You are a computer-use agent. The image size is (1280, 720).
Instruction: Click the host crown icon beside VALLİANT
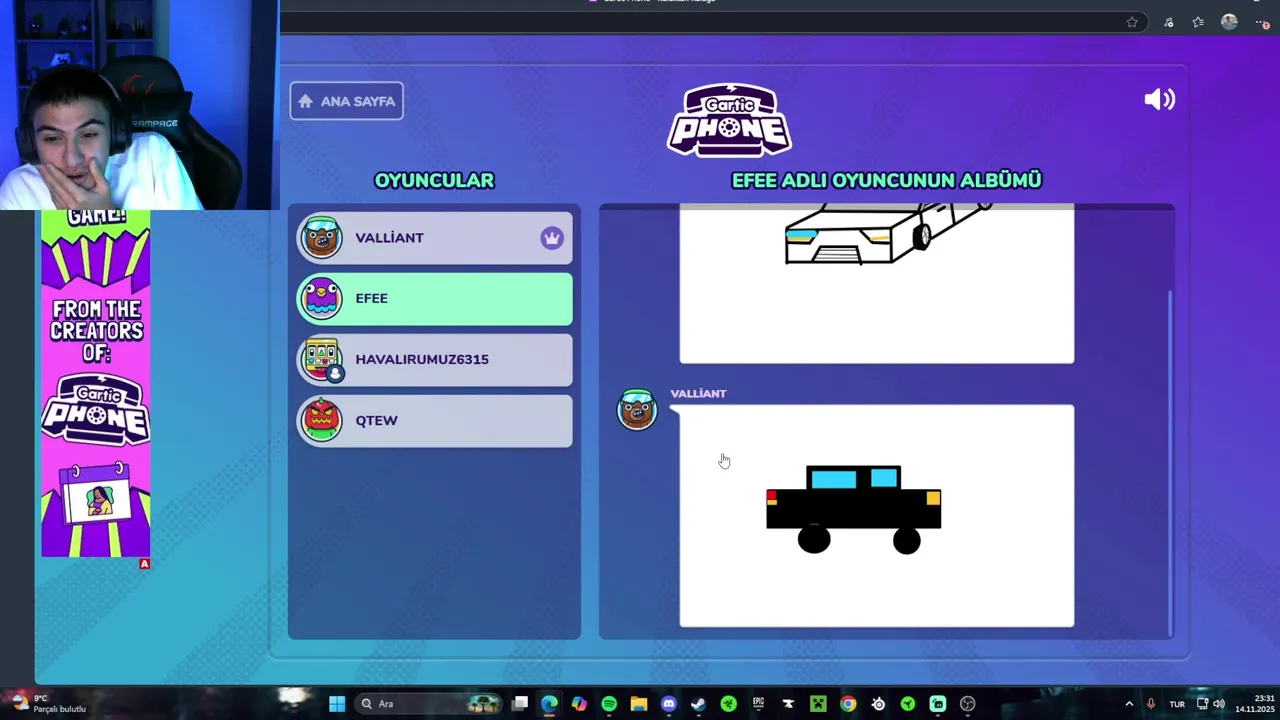552,238
